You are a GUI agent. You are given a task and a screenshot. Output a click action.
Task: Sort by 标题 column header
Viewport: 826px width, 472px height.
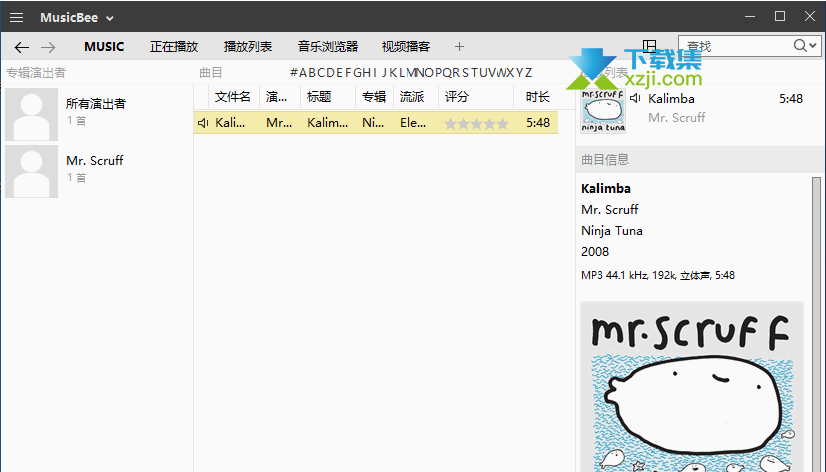pyautogui.click(x=319, y=97)
